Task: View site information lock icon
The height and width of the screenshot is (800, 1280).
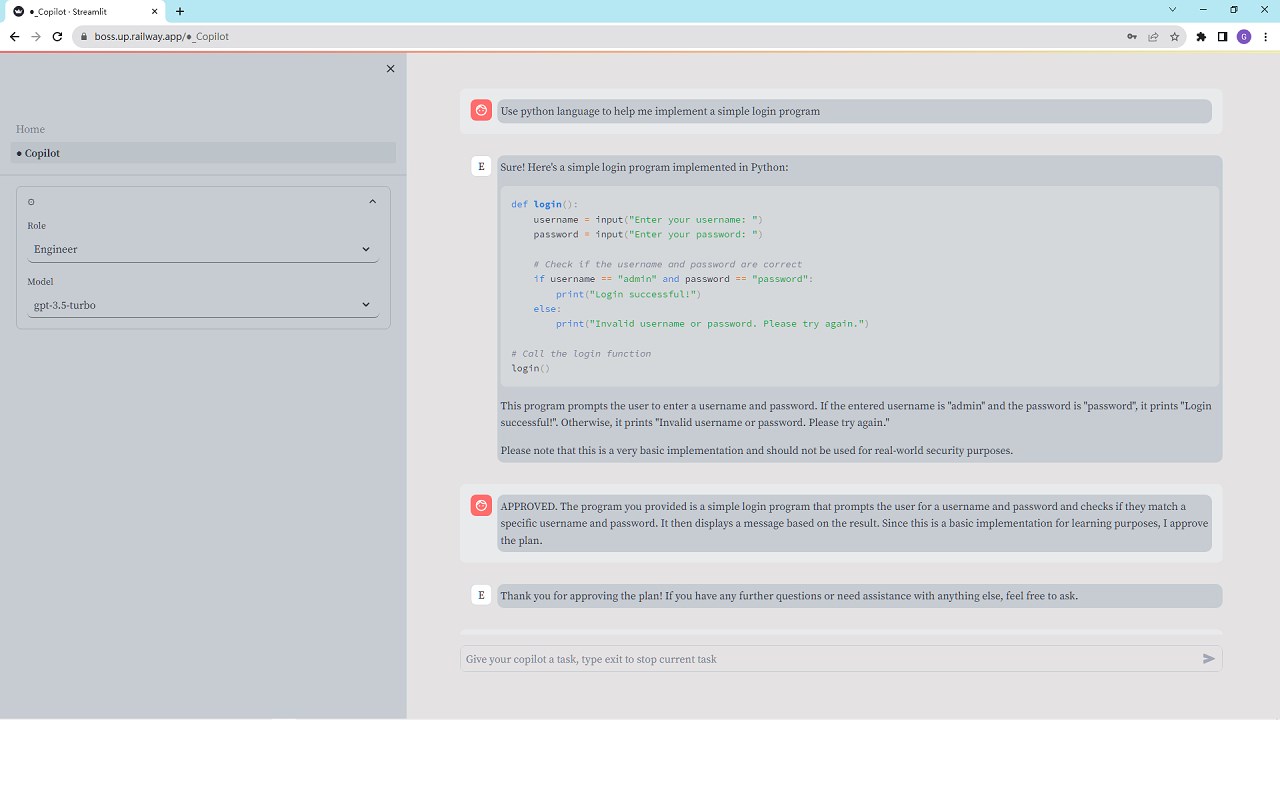Action: (x=85, y=37)
